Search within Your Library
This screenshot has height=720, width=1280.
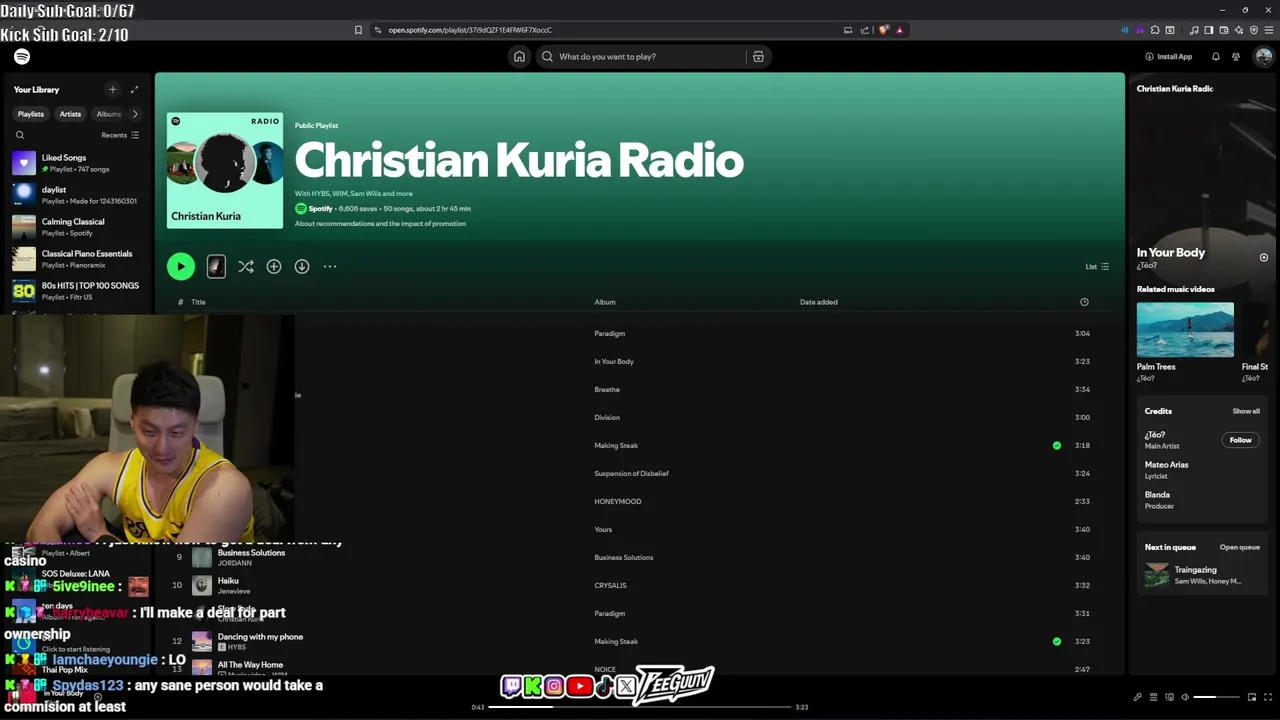point(20,135)
